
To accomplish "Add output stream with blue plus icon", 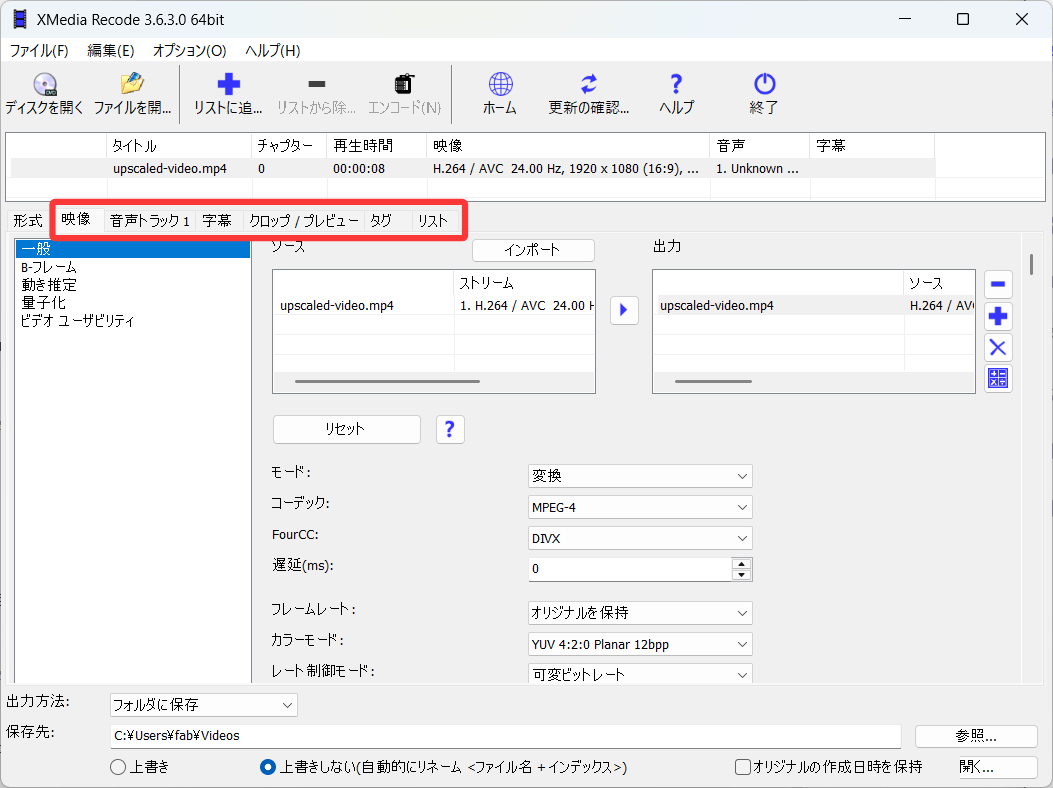I will pos(998,316).
